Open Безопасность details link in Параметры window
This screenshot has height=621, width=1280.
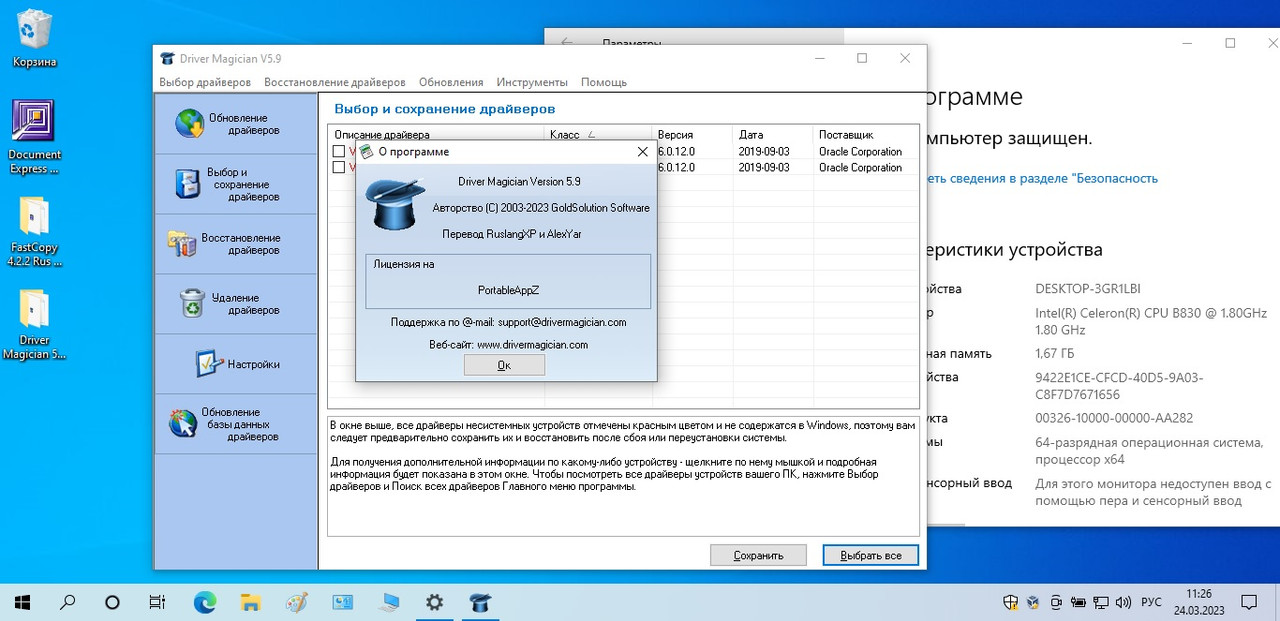(x=1043, y=178)
